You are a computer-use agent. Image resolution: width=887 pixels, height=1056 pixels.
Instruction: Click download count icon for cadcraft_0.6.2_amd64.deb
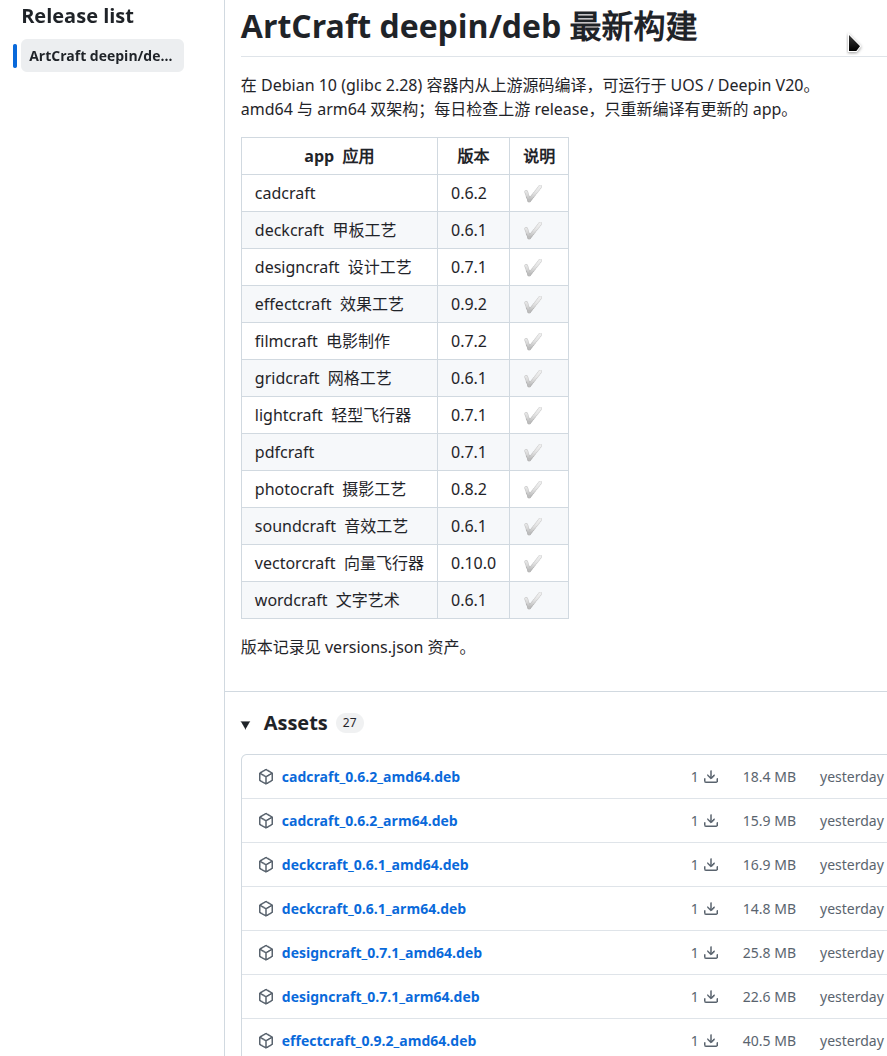711,777
